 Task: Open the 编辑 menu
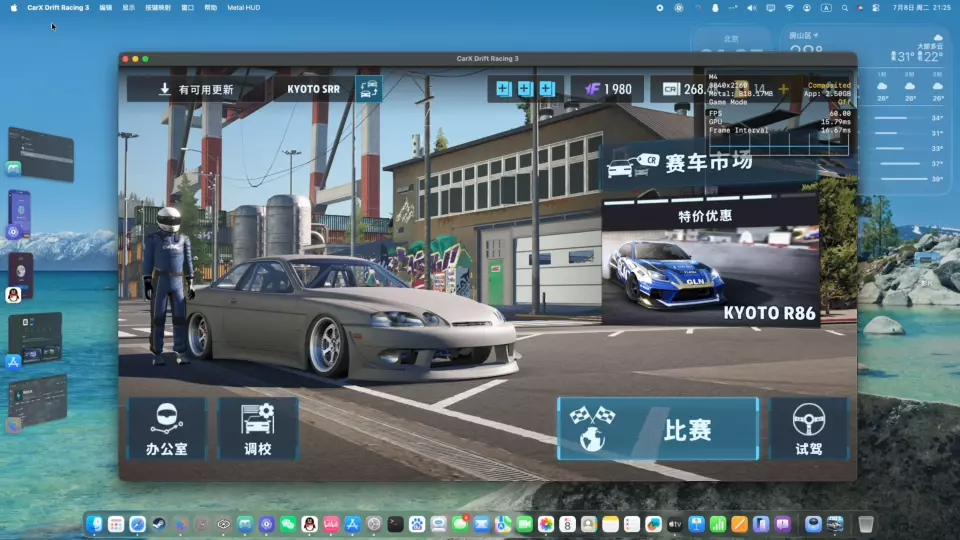coord(106,7)
